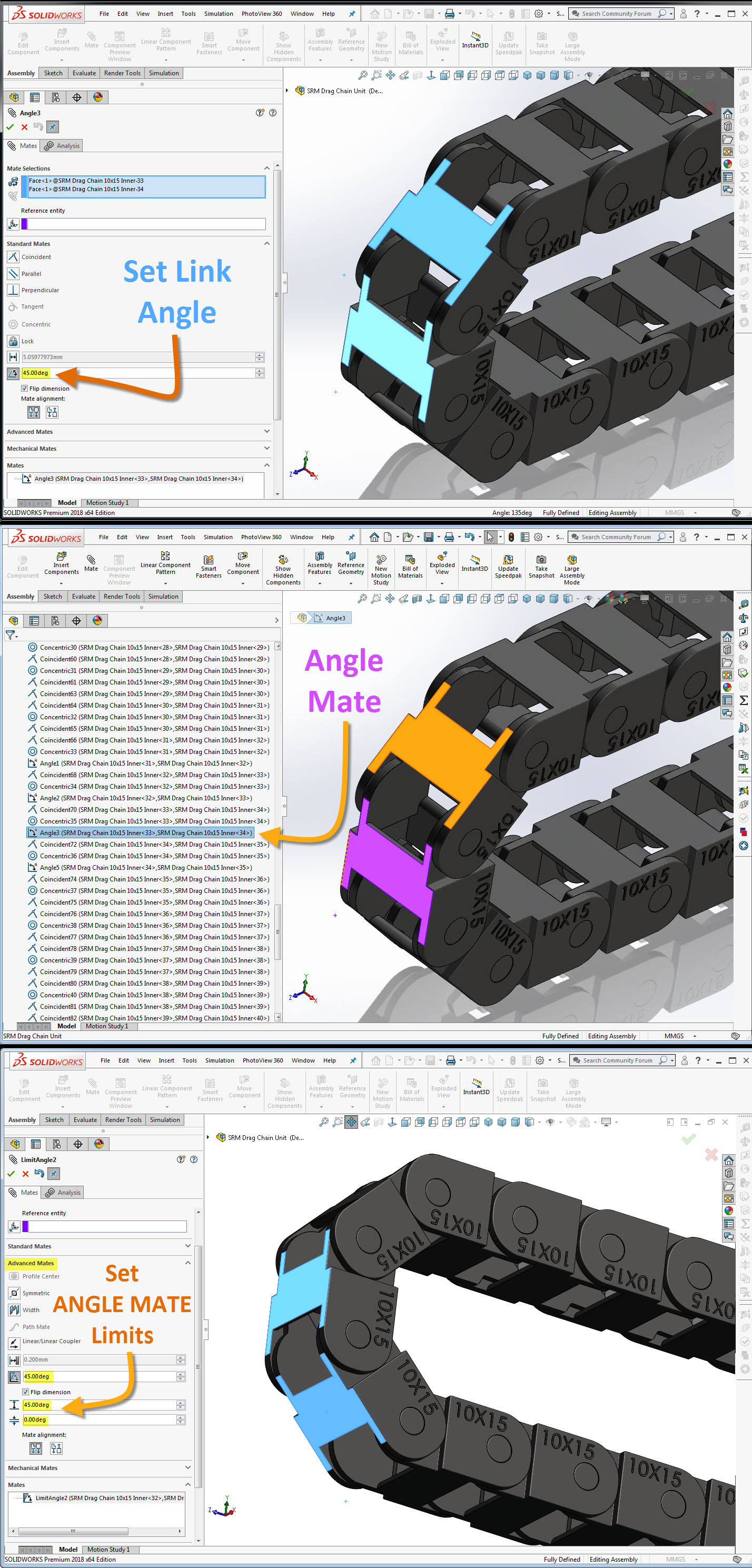
Task: Toggle Instant3D in the middle window toolbar
Action: (x=474, y=563)
